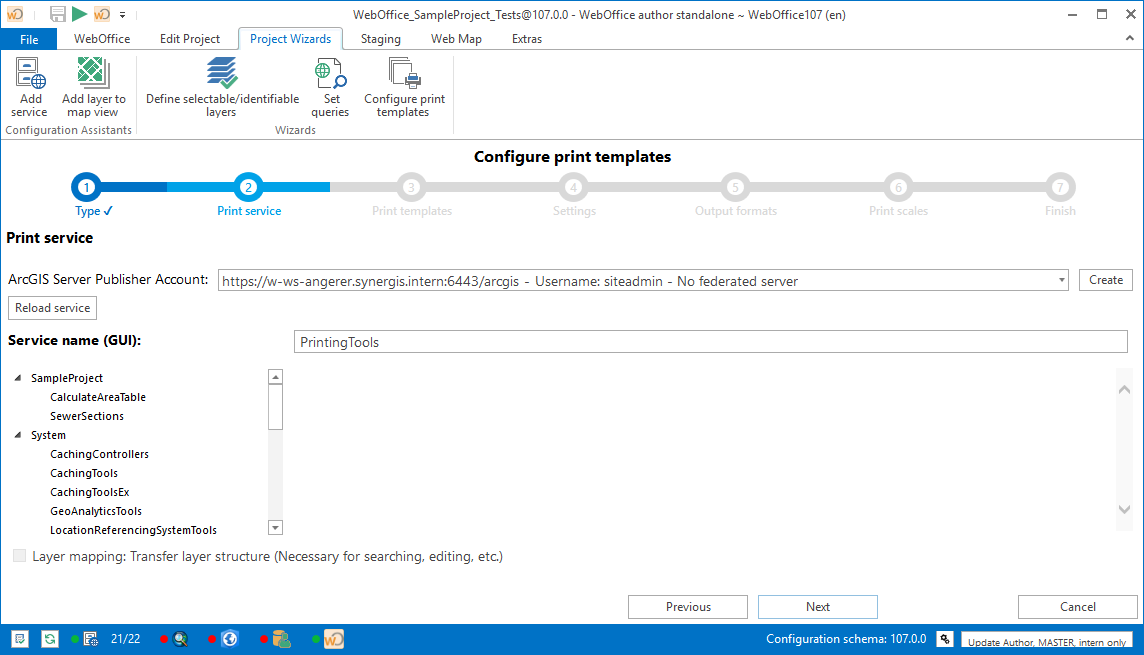
Task: Click the refresh icon in status bar
Action: click(50, 638)
